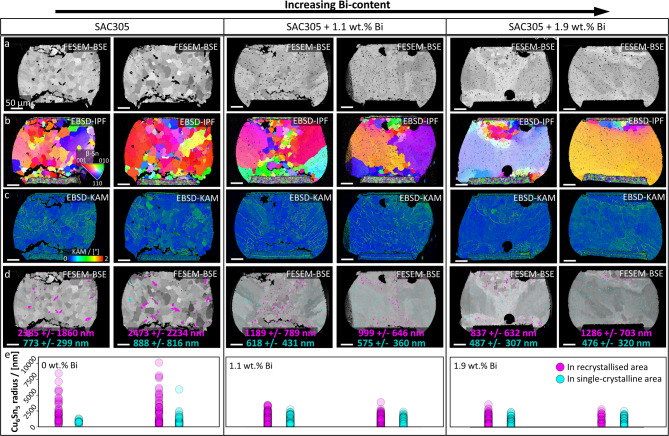This screenshot has width=669, height=436.
Task: Open the first 1.9 wt.% Bi EBSD-IPF map
Action: [x=503, y=149]
